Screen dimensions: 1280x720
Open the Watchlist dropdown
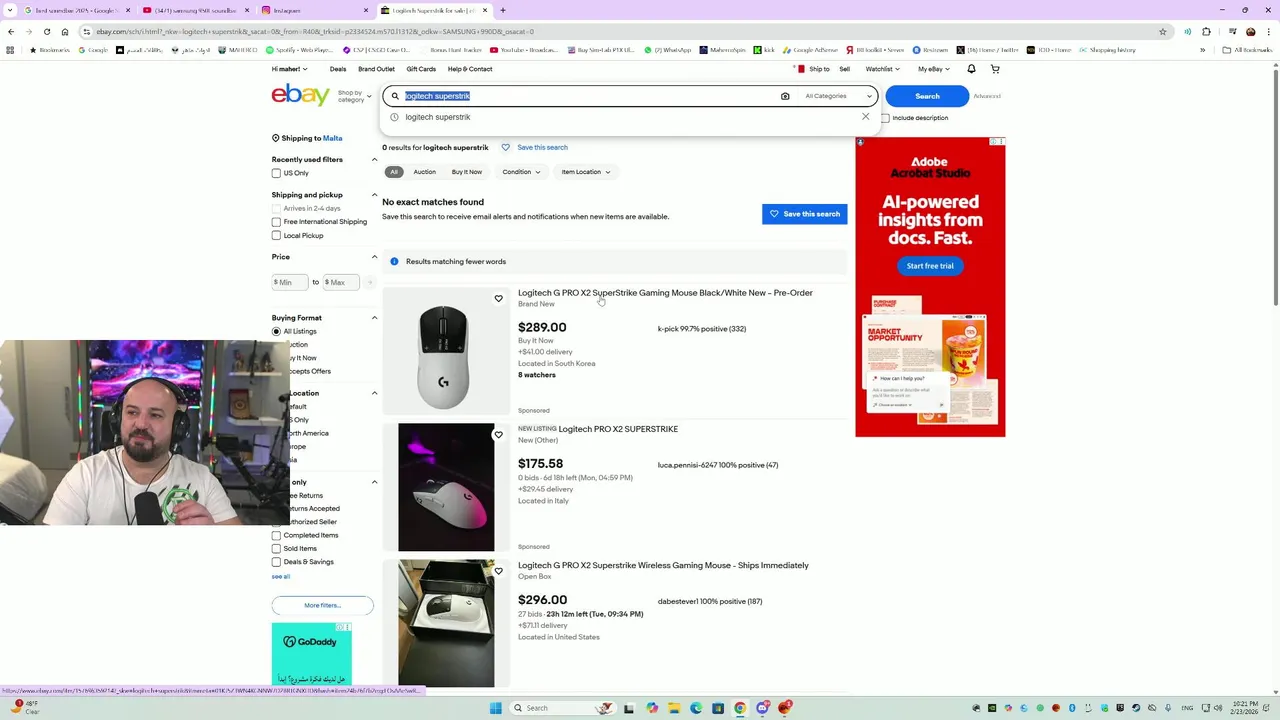click(x=882, y=69)
